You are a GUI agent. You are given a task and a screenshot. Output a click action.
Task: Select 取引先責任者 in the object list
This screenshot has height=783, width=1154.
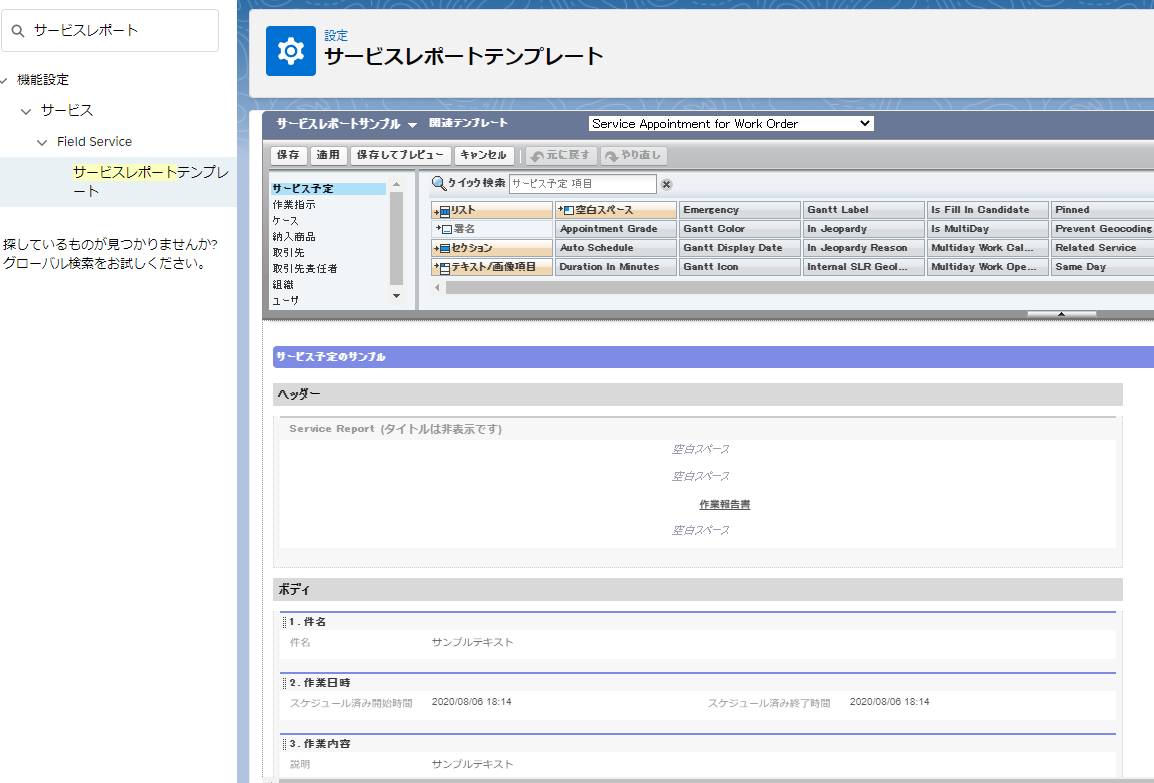[304, 269]
